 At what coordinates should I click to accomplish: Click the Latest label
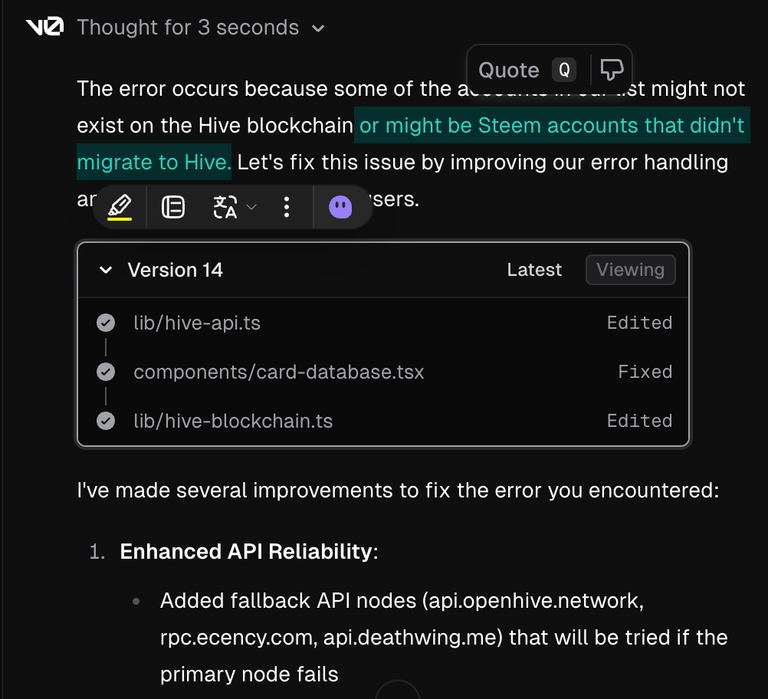534,270
